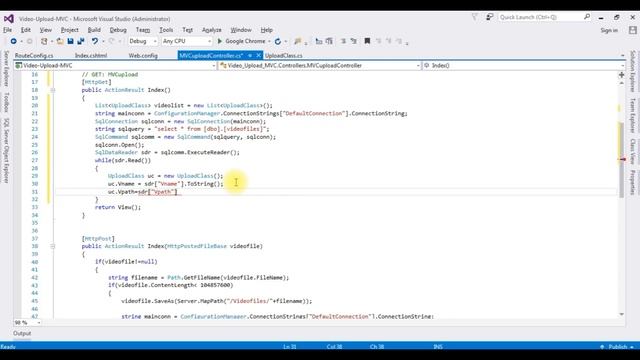Screen dimensions: 640x360
Task: Open the Team menu
Action: (142, 30)
